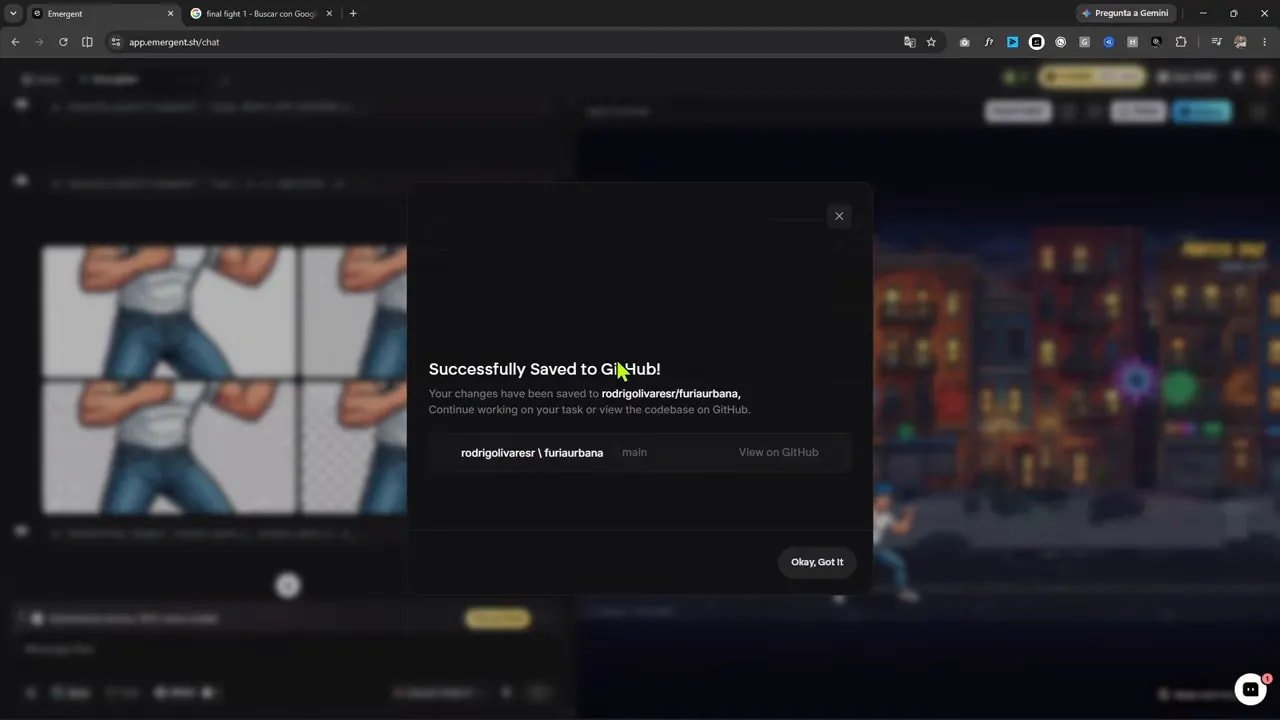1280x720 pixels.
Task: Open the f? font finder extension
Action: pos(989,42)
